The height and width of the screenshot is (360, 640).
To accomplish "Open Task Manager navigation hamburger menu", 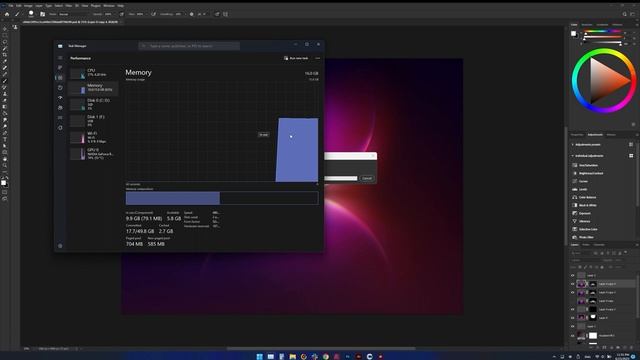I will (60, 58).
